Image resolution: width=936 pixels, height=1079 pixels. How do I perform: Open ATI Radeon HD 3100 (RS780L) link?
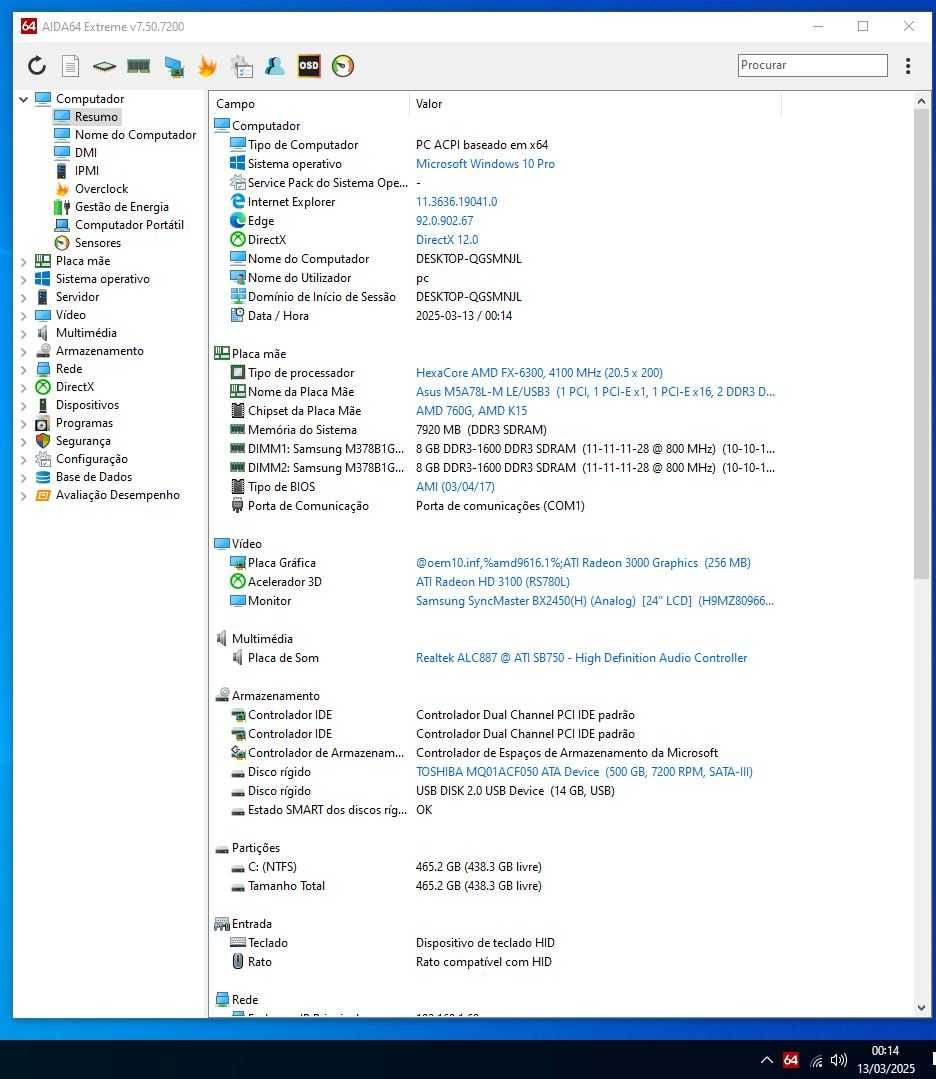pyautogui.click(x=493, y=581)
